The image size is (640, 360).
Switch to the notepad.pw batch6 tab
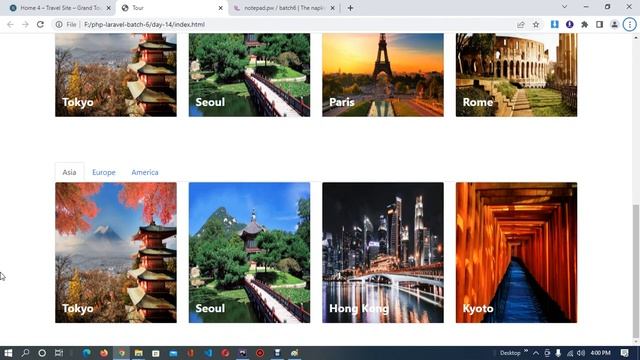(284, 8)
